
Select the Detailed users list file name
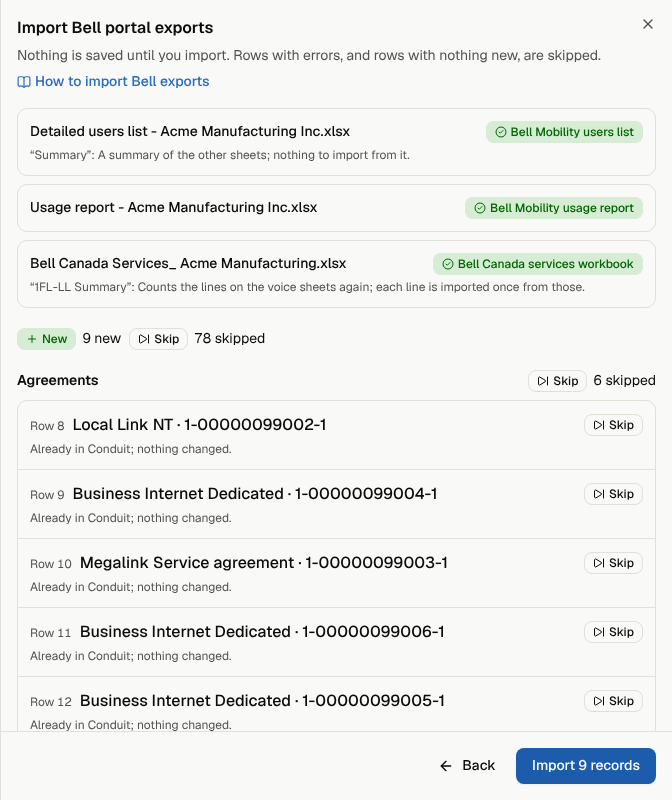point(190,132)
